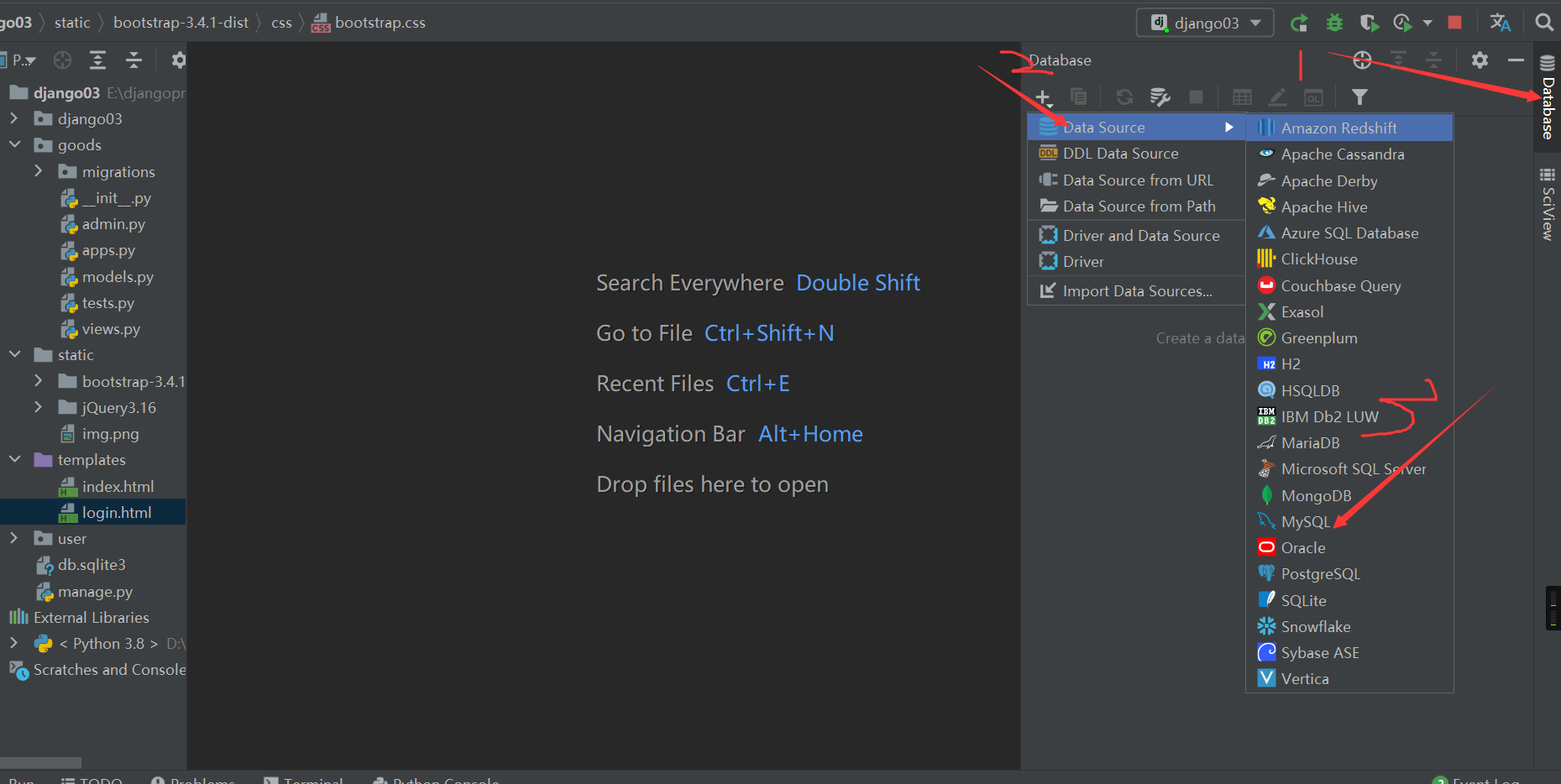Screen dimensions: 1561x784
Task: Select manage.py file
Action: (93, 591)
